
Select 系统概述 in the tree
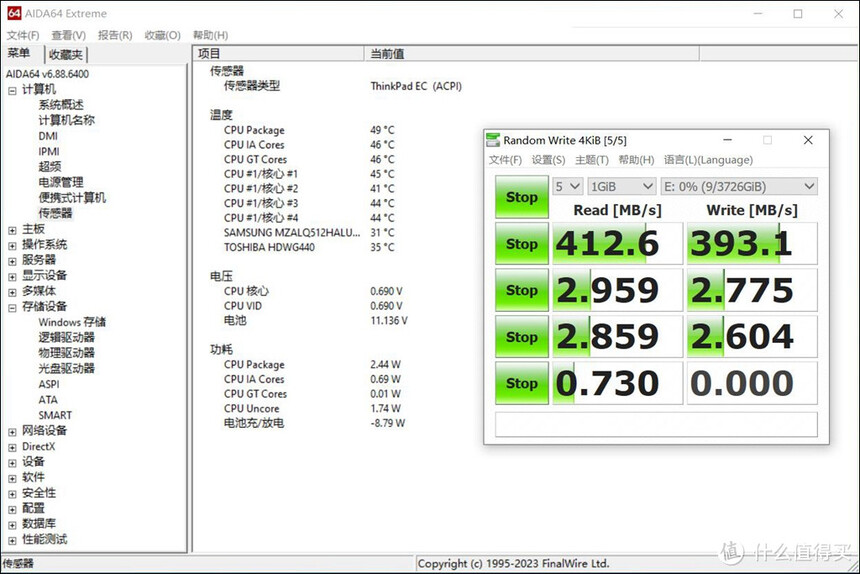tap(61, 105)
